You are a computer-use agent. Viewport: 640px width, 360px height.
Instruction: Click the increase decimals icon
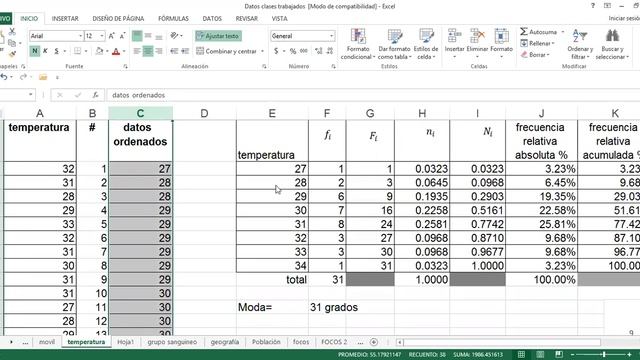319,51
